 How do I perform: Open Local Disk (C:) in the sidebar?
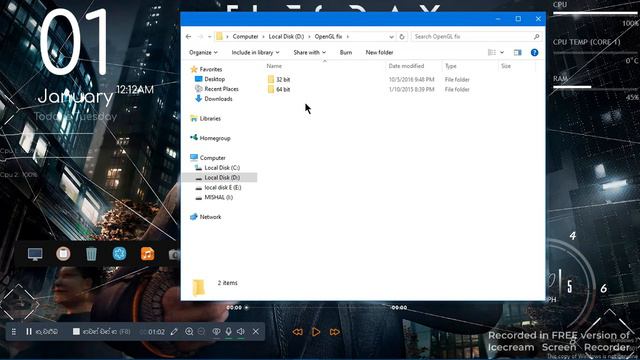click(x=222, y=168)
